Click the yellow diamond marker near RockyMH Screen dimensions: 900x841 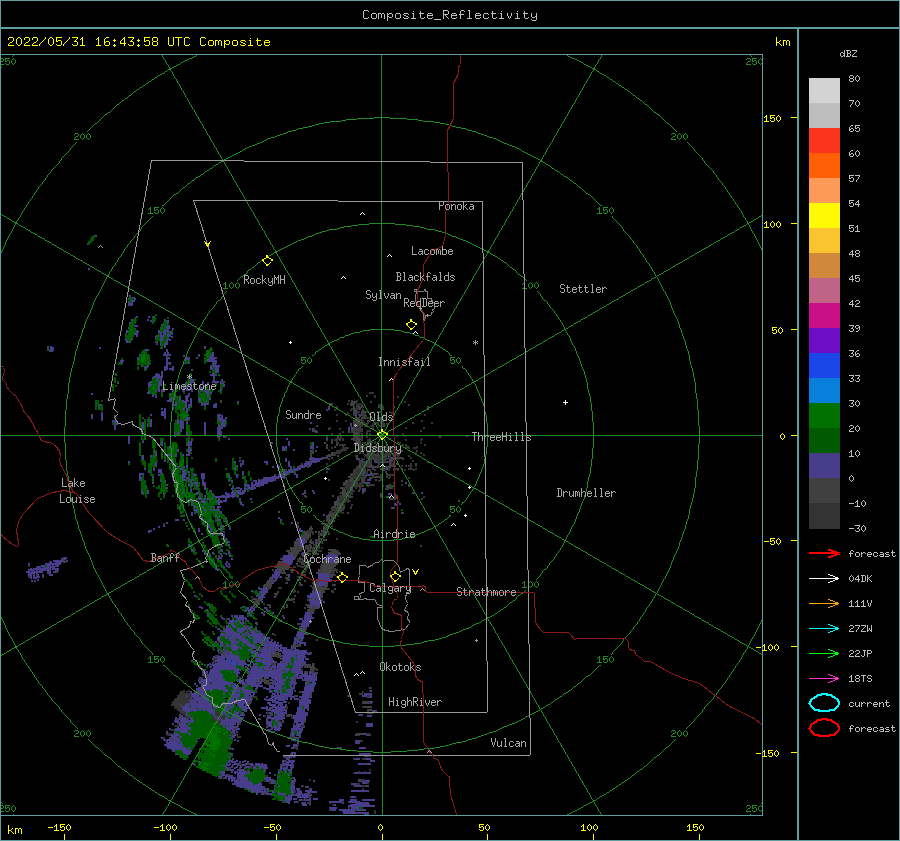(x=267, y=261)
